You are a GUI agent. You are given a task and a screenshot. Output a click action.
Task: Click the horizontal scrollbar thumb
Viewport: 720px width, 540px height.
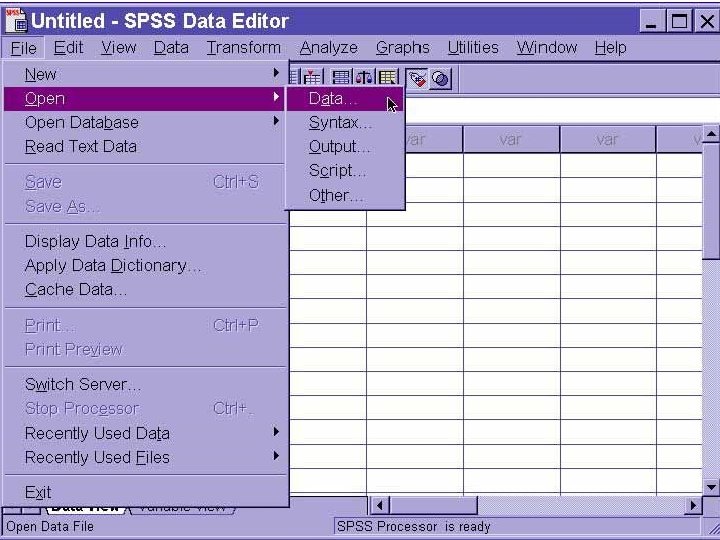(x=433, y=506)
